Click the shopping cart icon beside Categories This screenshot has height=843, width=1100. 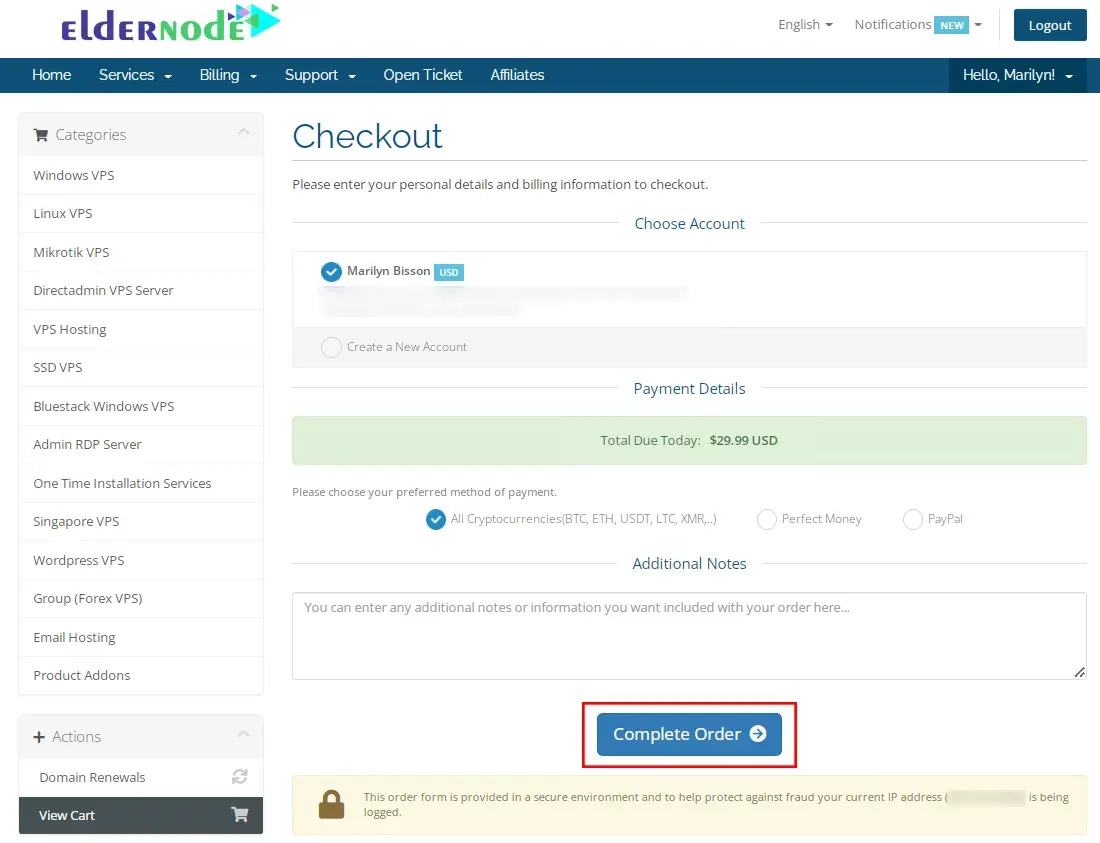[x=41, y=135]
